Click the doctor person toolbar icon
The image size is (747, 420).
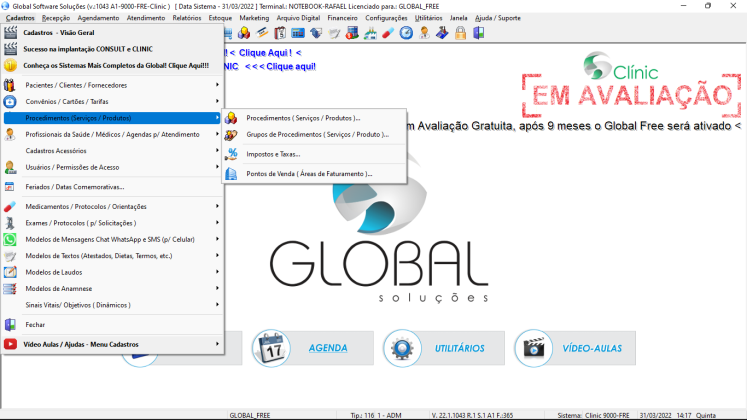[424, 33]
